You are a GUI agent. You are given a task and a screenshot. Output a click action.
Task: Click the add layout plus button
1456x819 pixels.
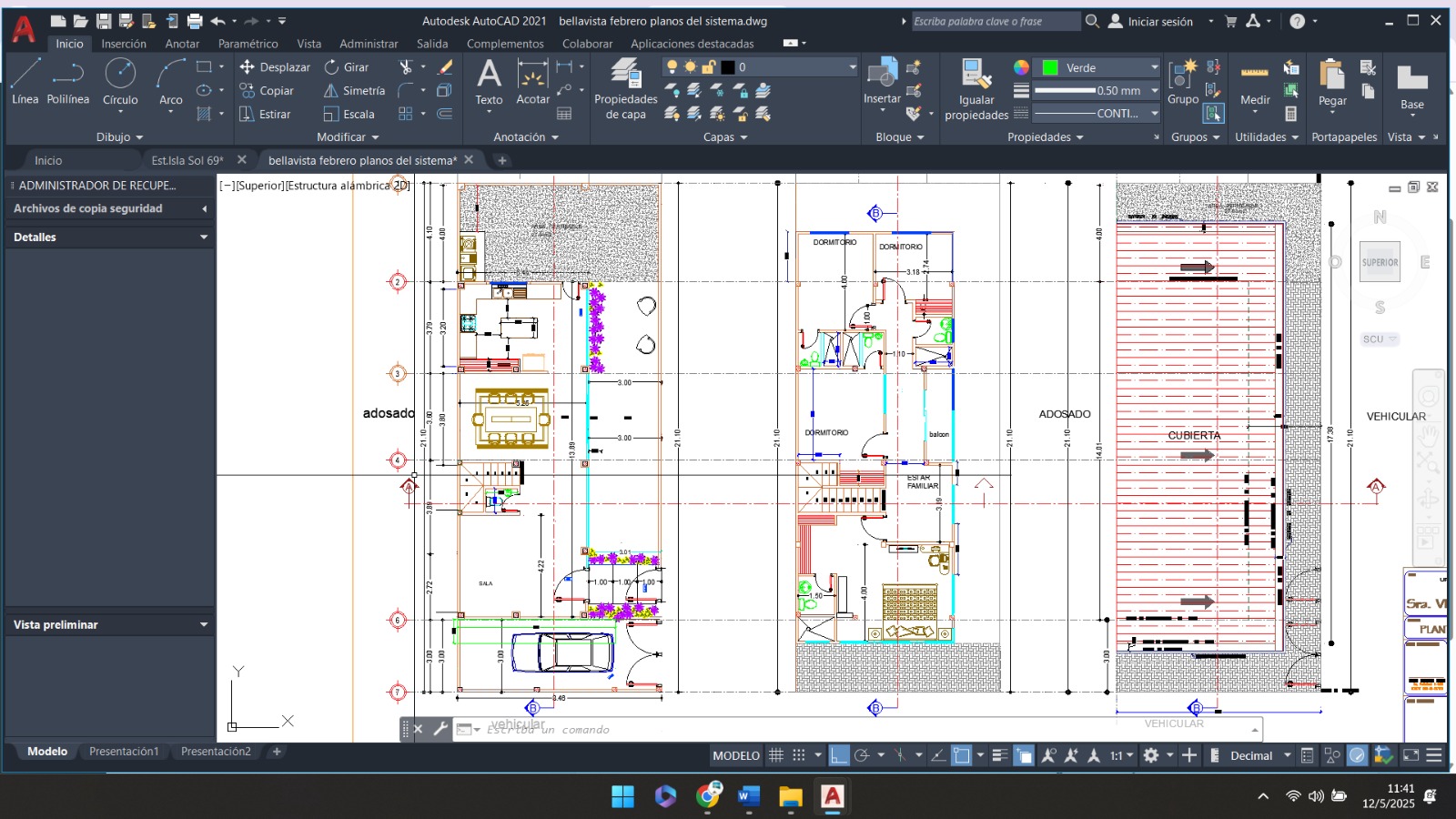pos(277,752)
